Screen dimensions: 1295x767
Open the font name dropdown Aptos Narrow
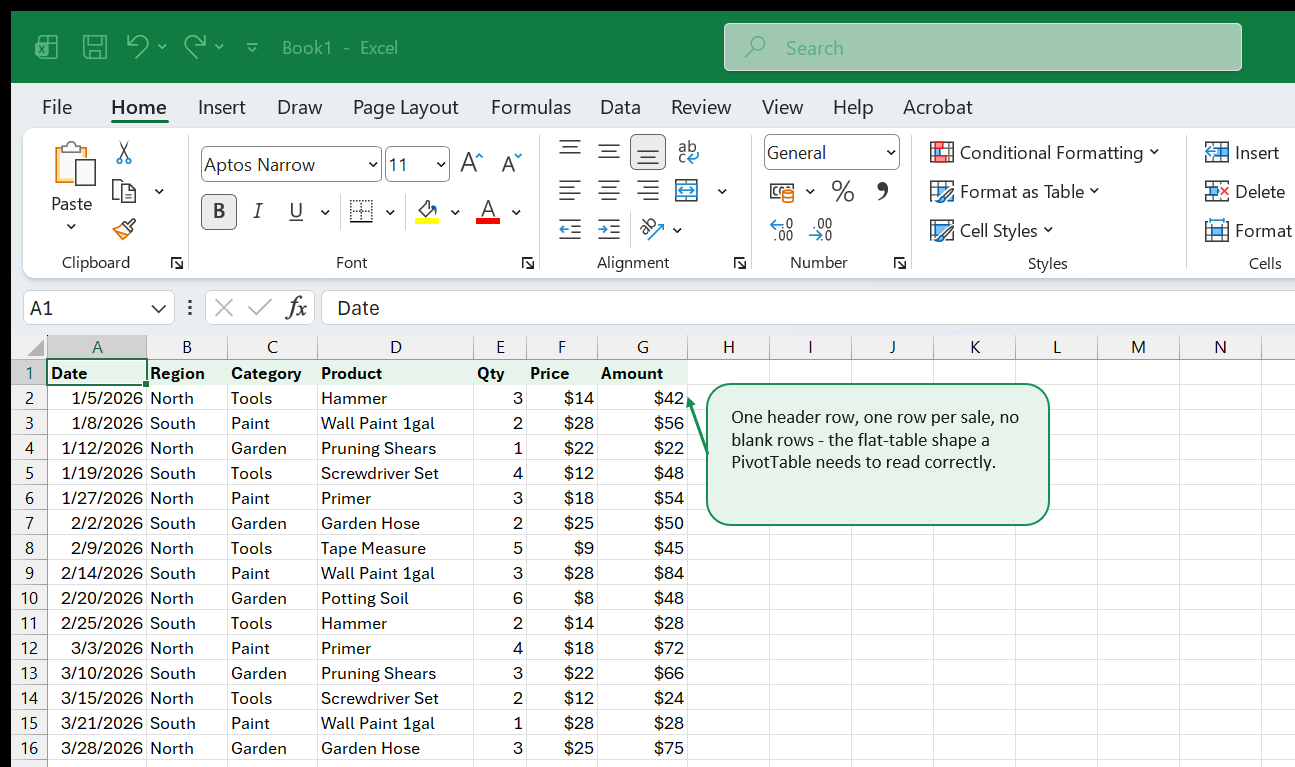click(x=374, y=164)
